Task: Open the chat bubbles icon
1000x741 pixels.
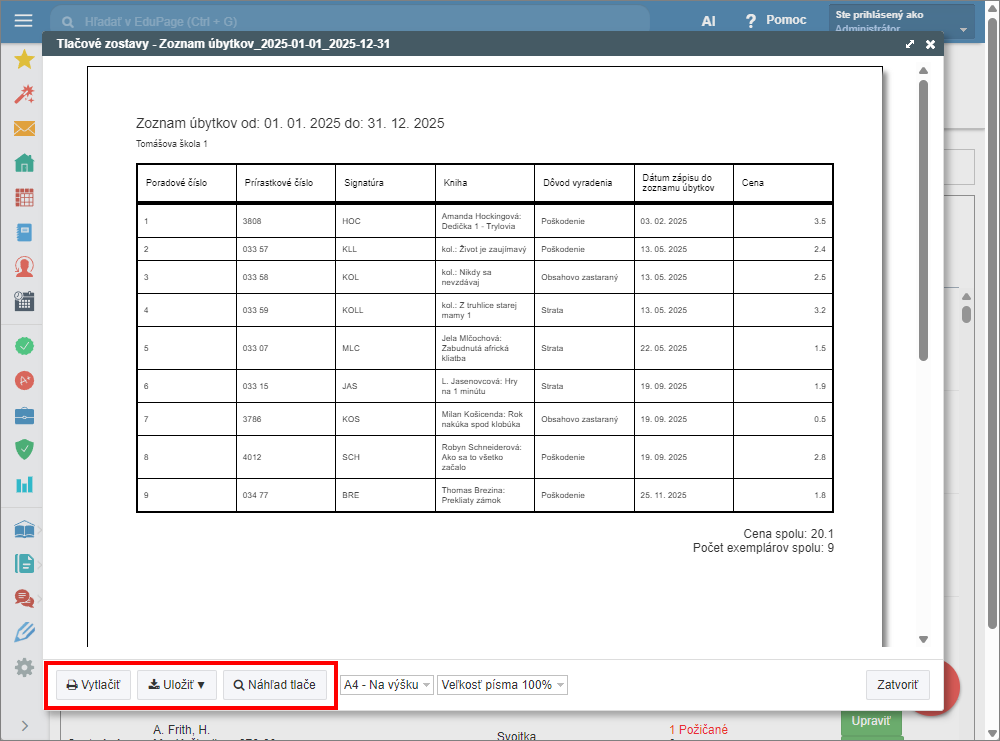Action: (x=24, y=598)
